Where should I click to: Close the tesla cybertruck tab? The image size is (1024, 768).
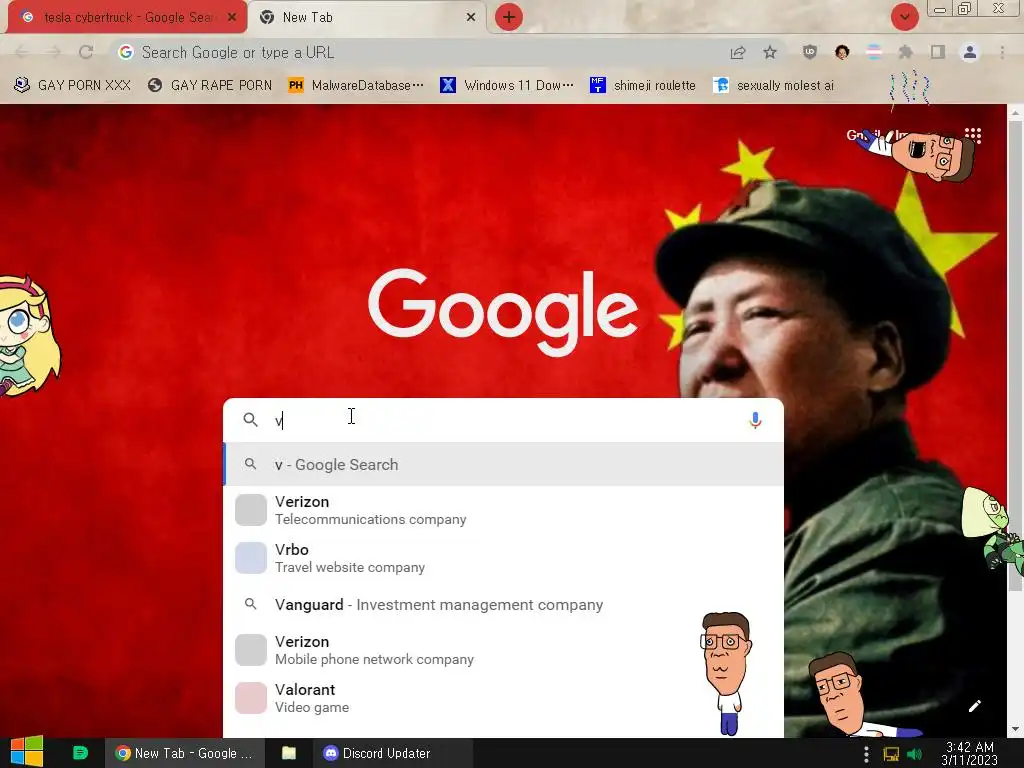(232, 18)
